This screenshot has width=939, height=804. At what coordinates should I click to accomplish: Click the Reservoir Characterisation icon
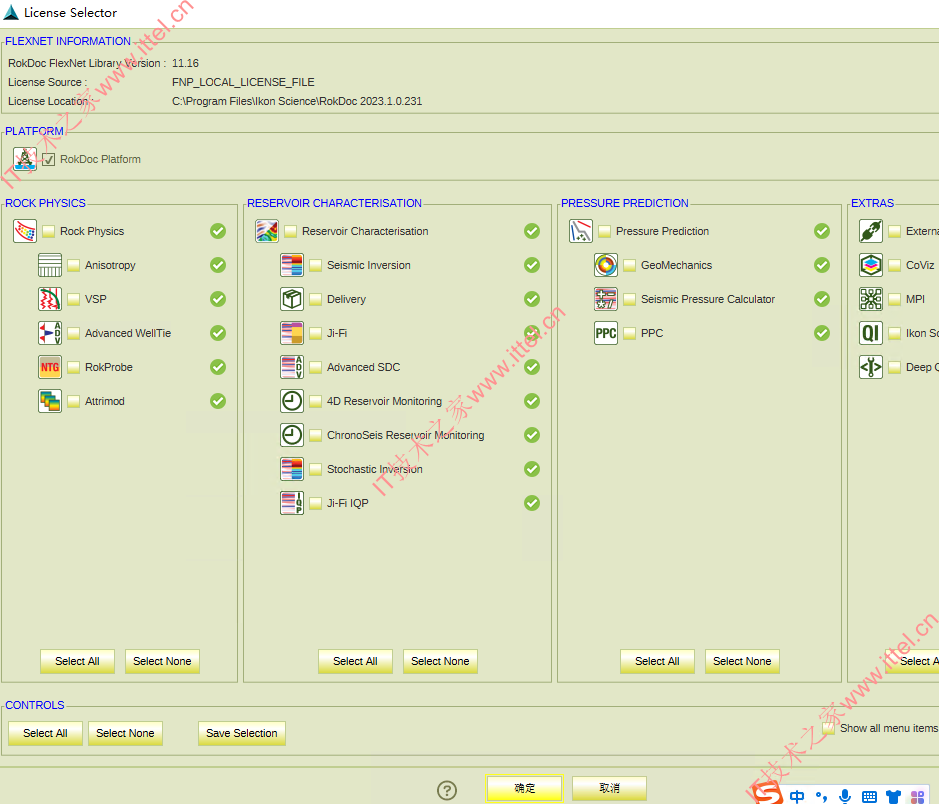(266, 231)
